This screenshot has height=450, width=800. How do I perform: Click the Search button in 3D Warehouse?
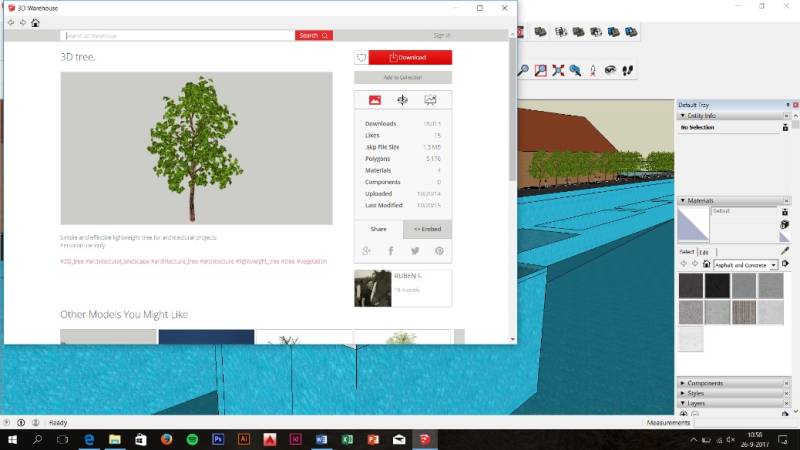[x=314, y=35]
